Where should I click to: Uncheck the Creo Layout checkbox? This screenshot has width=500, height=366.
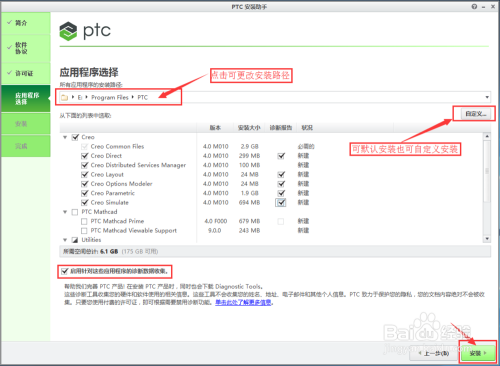click(x=85, y=174)
